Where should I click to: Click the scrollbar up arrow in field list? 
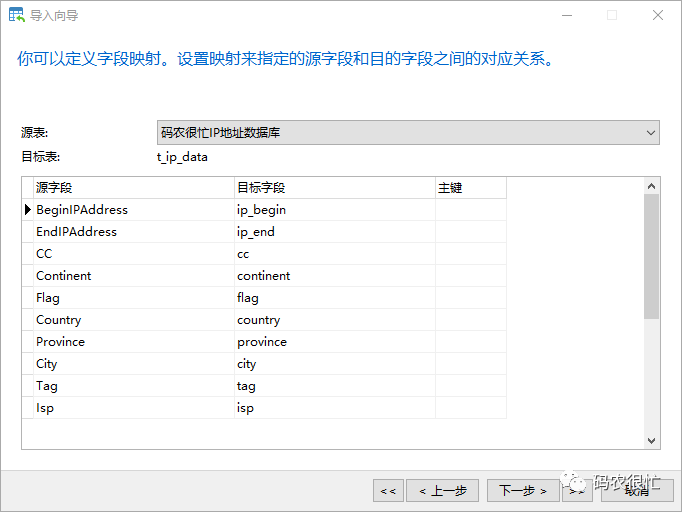tap(651, 186)
